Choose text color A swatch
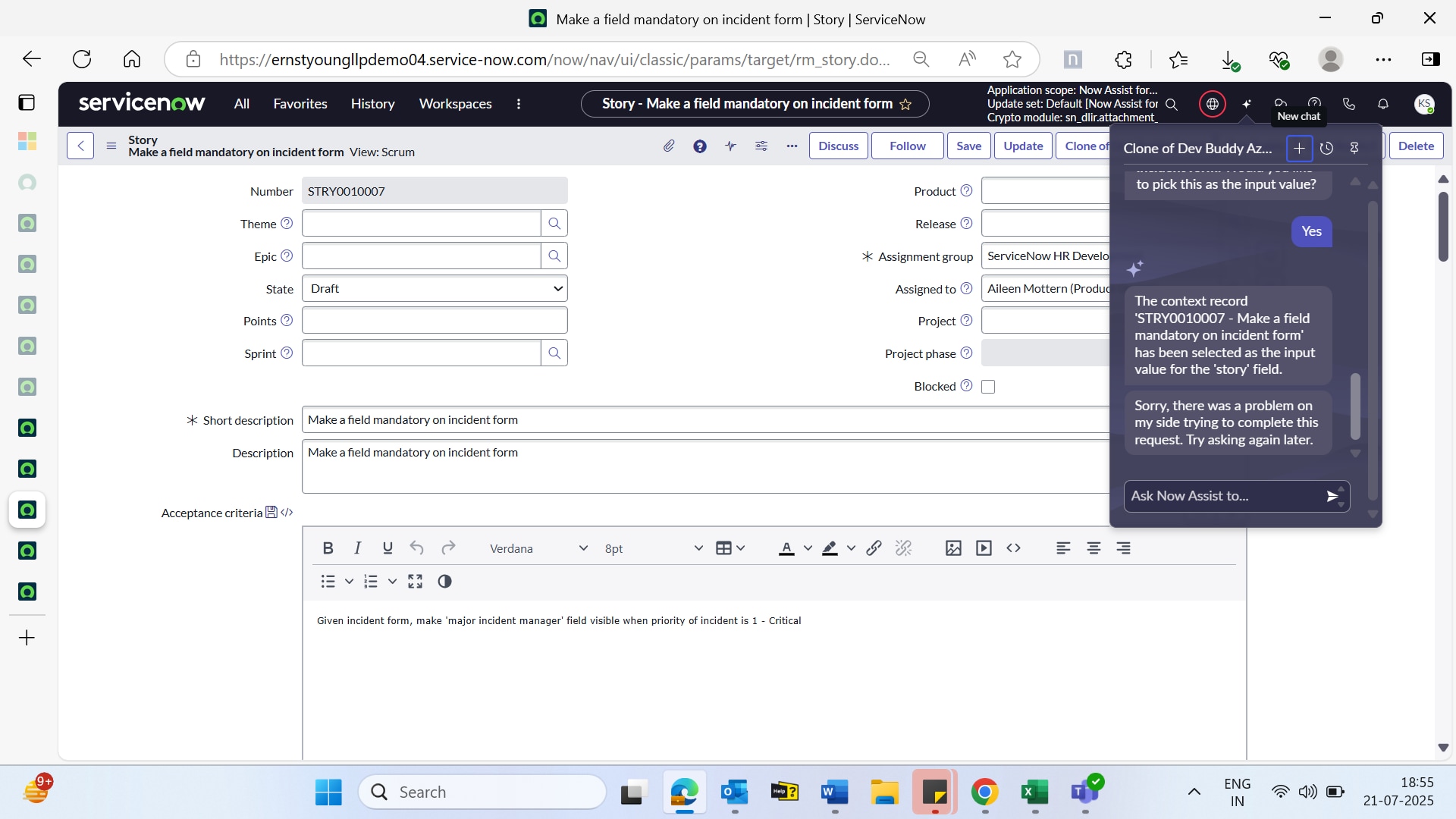Viewport: 1456px width, 819px height. coord(786,548)
